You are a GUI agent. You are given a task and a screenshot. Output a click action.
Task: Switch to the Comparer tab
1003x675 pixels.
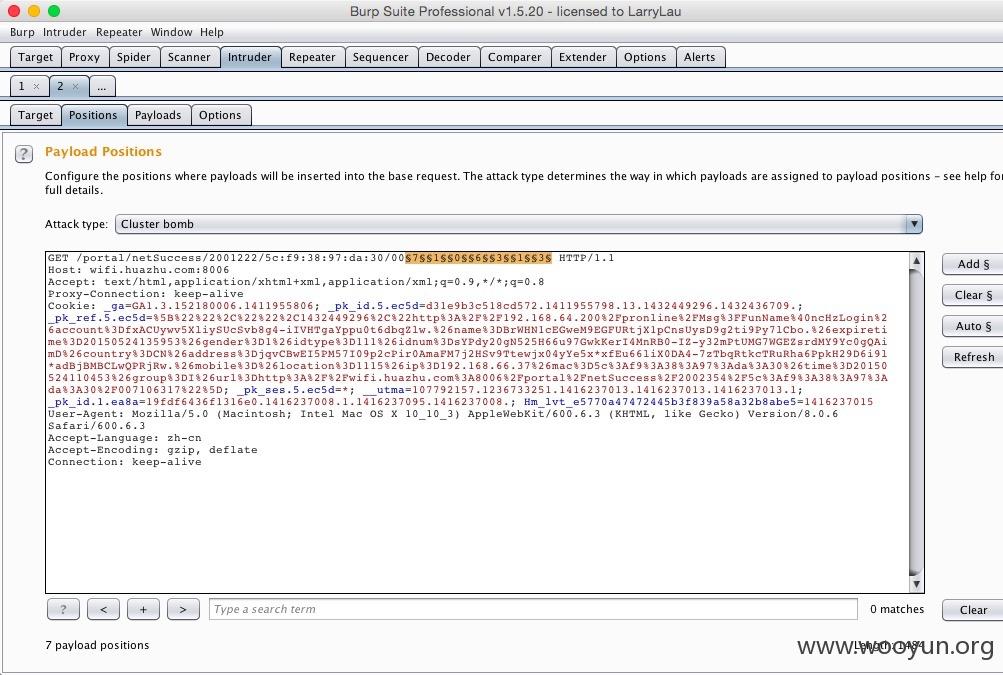[515, 57]
